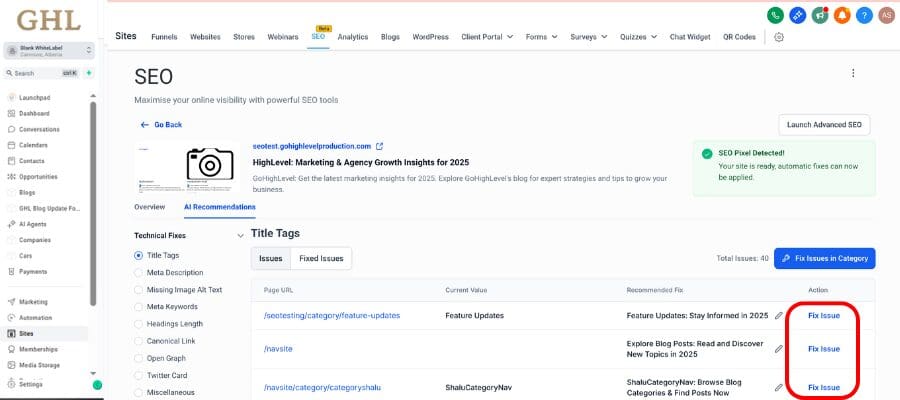Switch to the Funnels tab
This screenshot has width=900, height=400.
(164, 37)
